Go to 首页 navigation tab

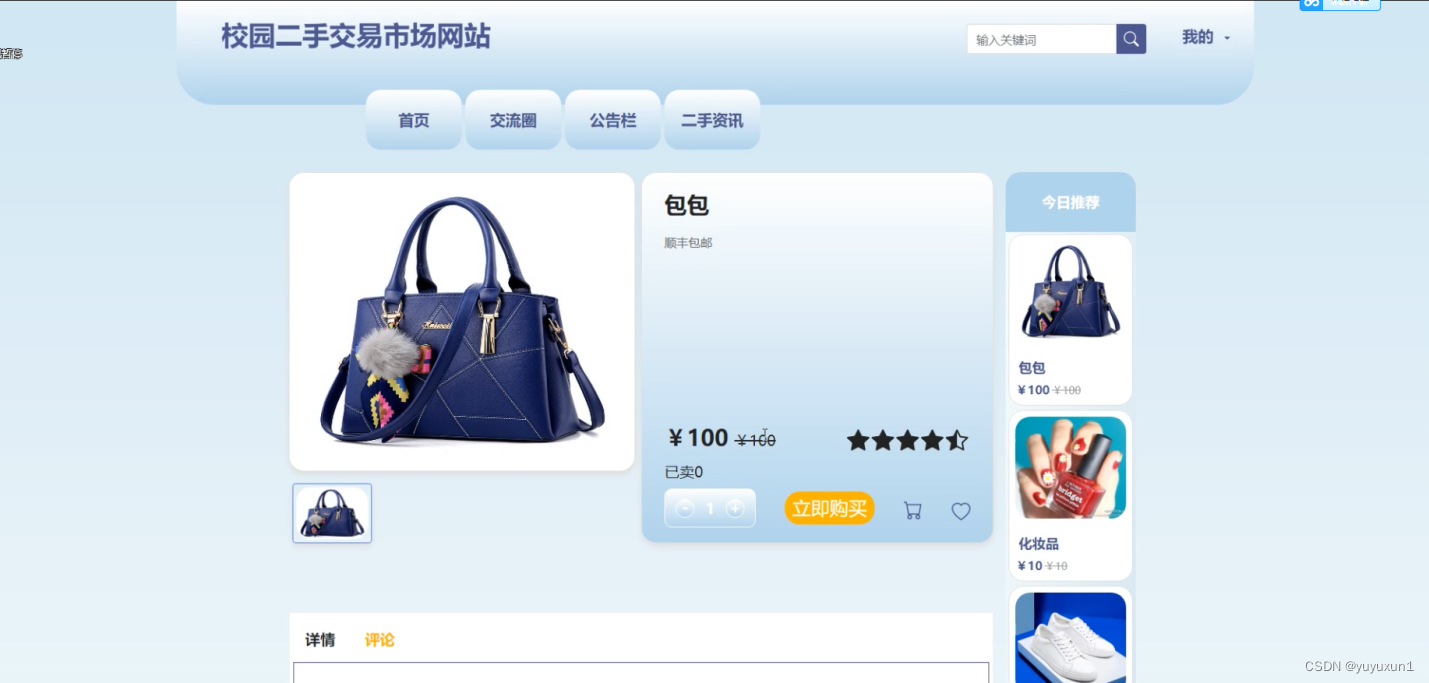414,120
